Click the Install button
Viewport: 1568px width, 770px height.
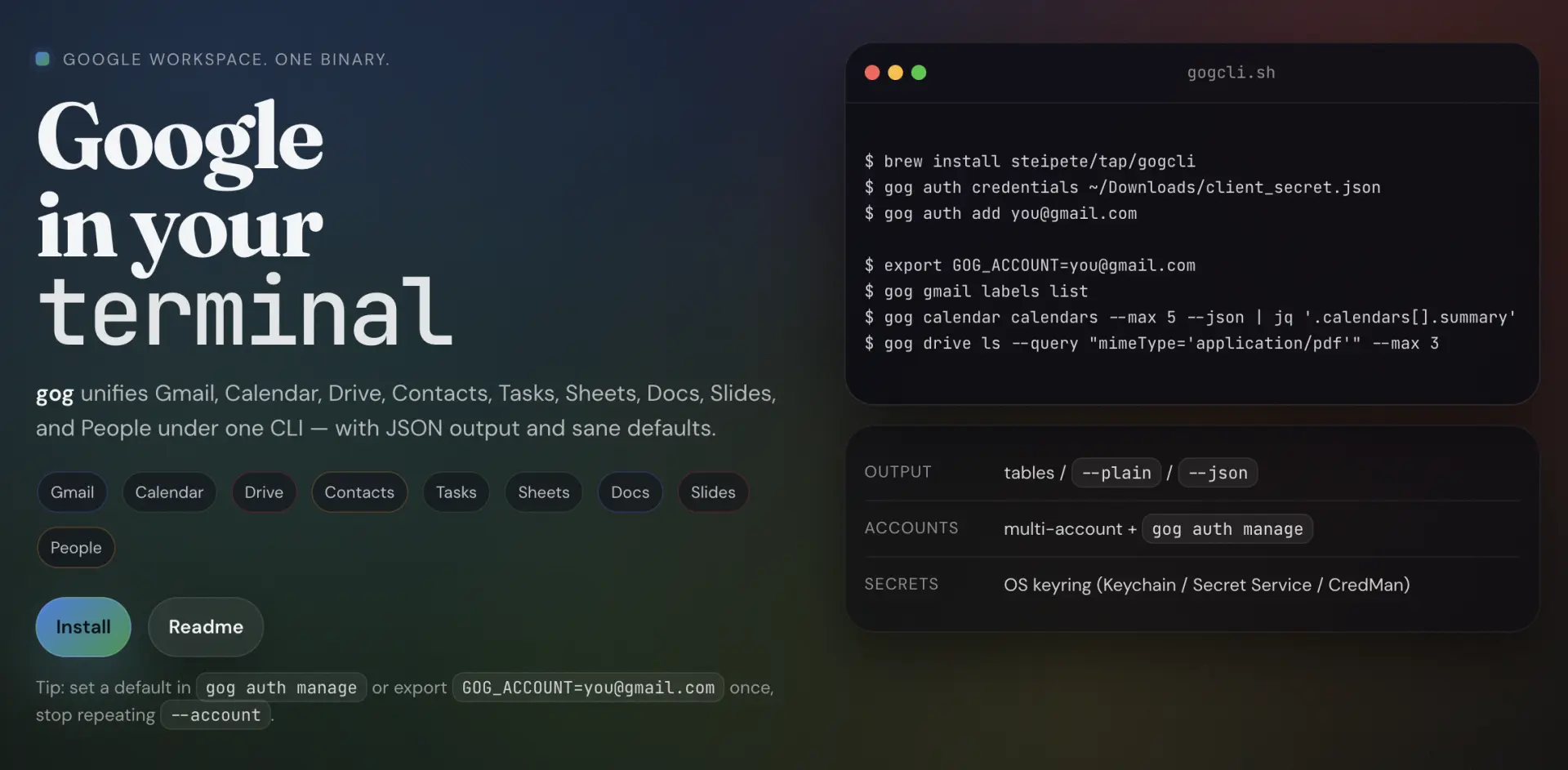tap(83, 627)
